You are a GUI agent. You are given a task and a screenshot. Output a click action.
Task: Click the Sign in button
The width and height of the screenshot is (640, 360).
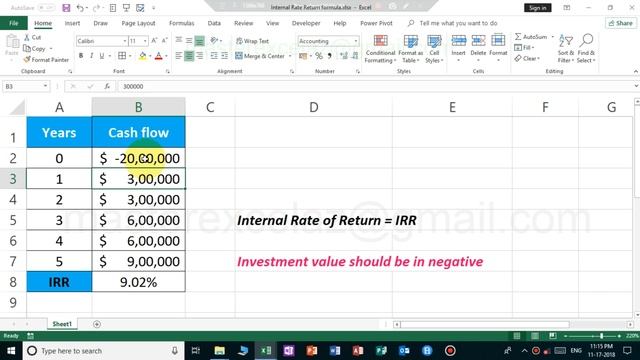click(x=538, y=8)
